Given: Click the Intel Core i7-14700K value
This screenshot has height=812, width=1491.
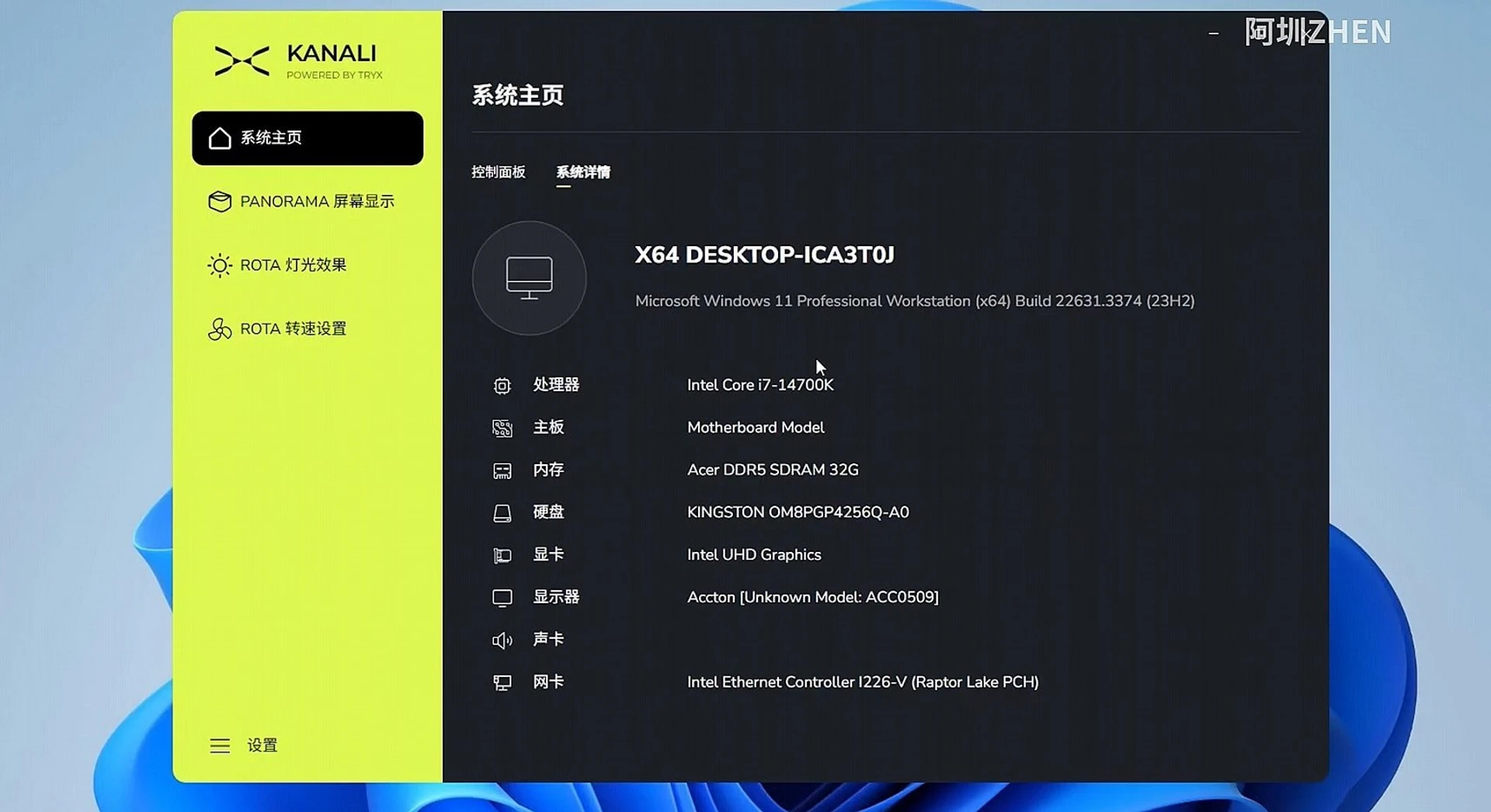Looking at the screenshot, I should pyautogui.click(x=760, y=385).
